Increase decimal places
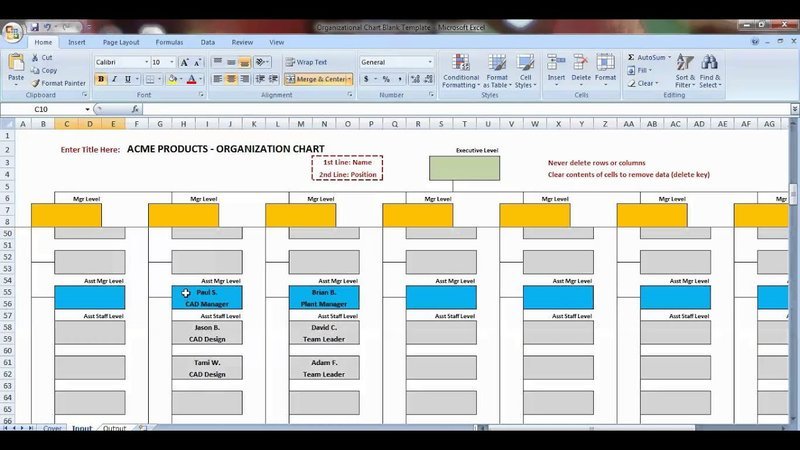Image resolution: width=800 pixels, height=450 pixels. [415, 79]
